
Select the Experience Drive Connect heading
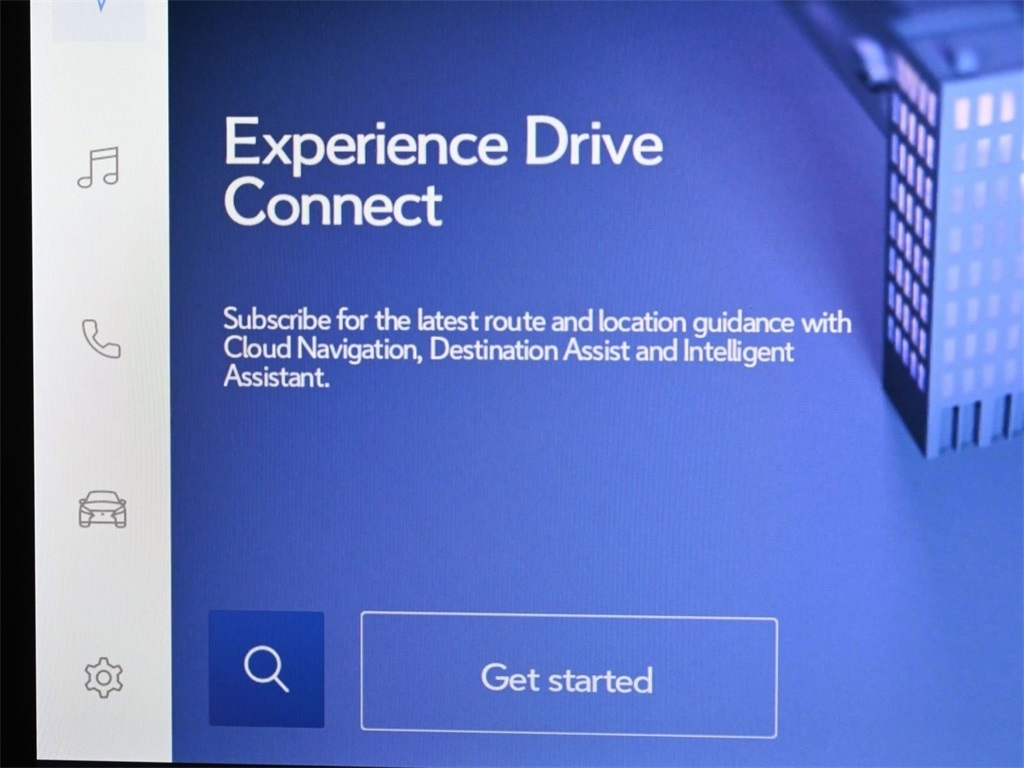[443, 172]
